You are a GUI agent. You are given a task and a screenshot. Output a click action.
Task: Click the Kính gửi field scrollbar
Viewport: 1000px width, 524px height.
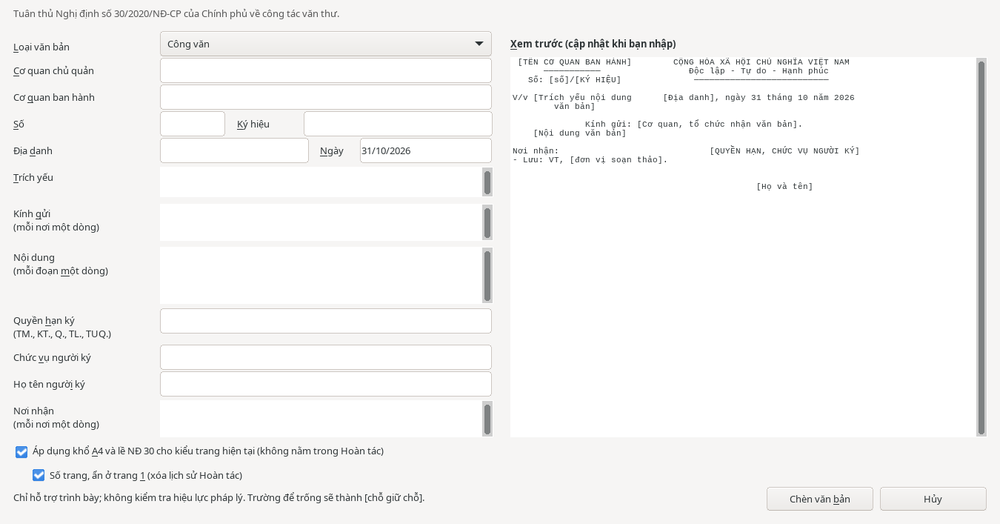point(487,222)
